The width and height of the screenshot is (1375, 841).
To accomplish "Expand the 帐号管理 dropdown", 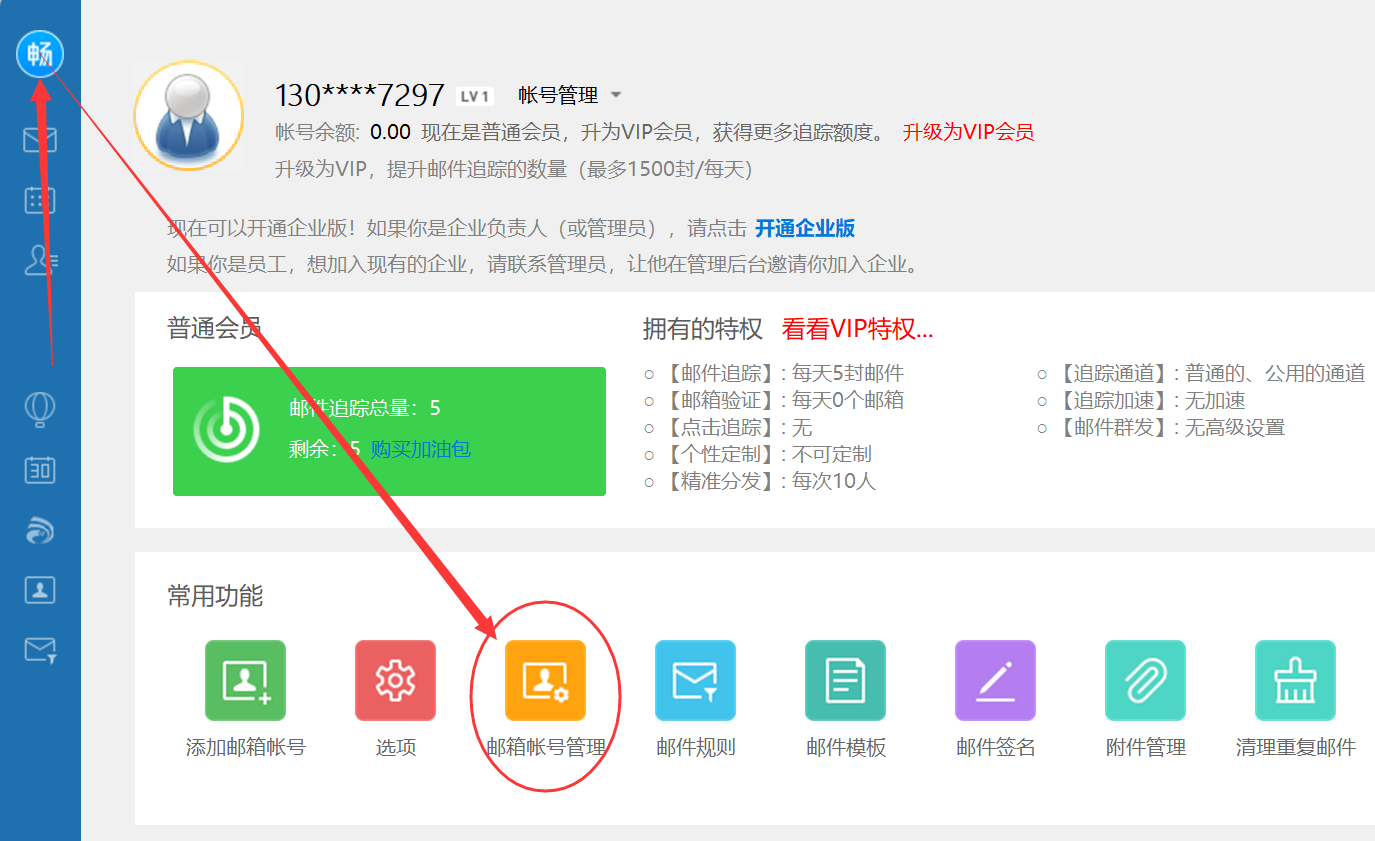I will [x=570, y=95].
